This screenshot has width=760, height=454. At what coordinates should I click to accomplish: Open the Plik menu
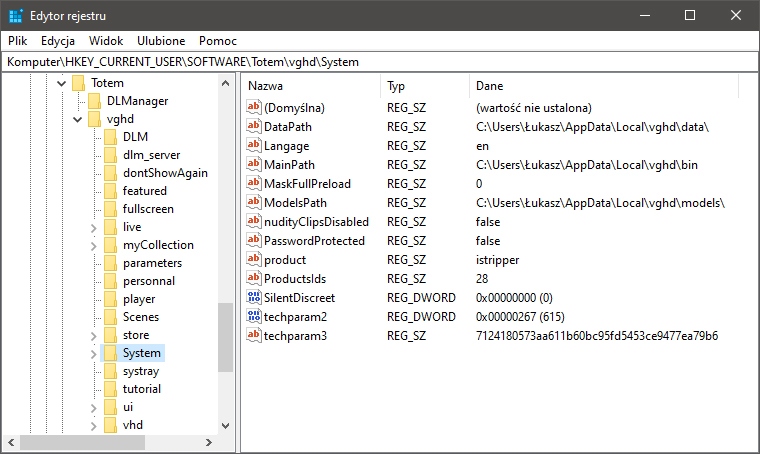(x=18, y=41)
